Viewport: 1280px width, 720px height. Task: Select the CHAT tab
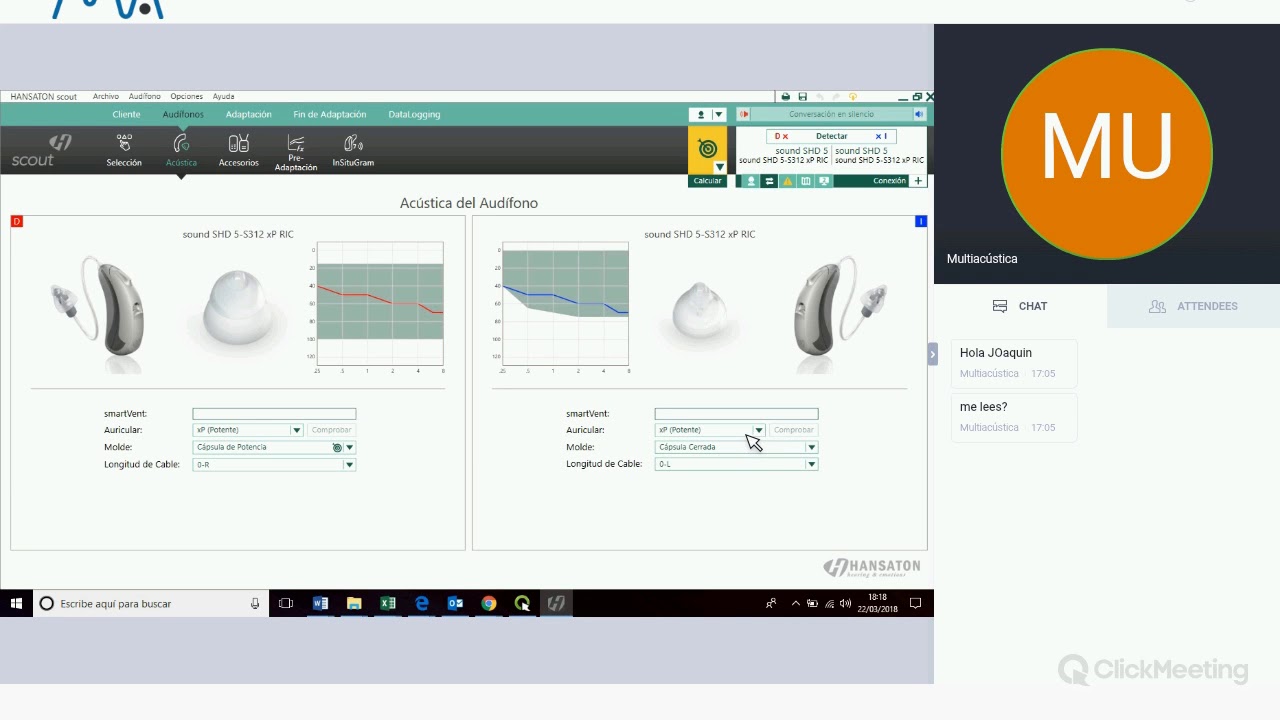pyautogui.click(x=1020, y=306)
